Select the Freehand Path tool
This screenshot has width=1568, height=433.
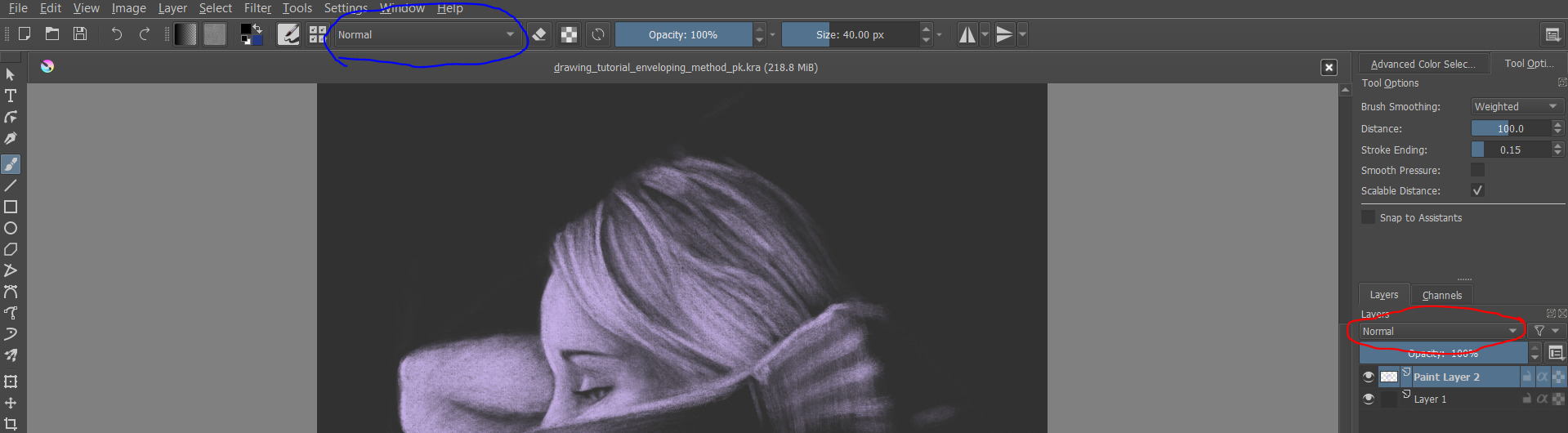point(11,313)
